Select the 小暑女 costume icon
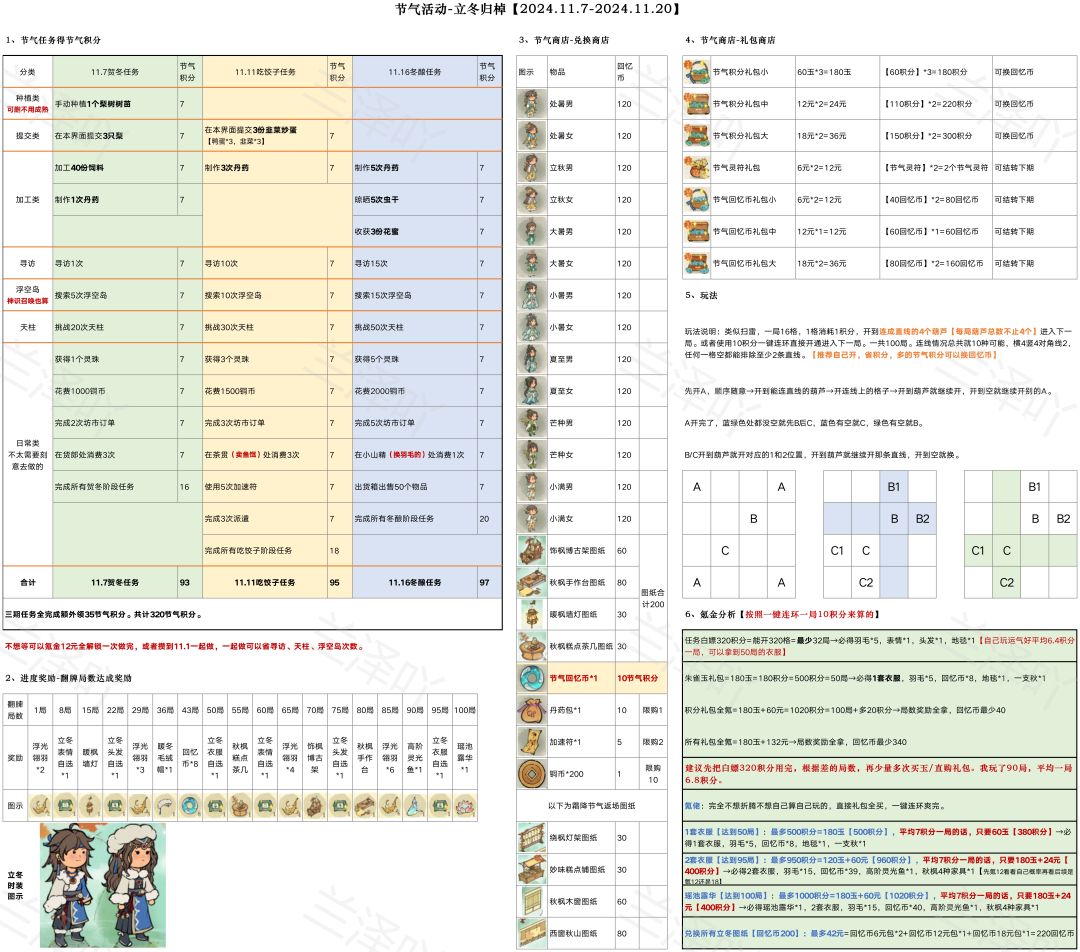Image resolution: width=1080 pixels, height=952 pixels. coord(531,327)
